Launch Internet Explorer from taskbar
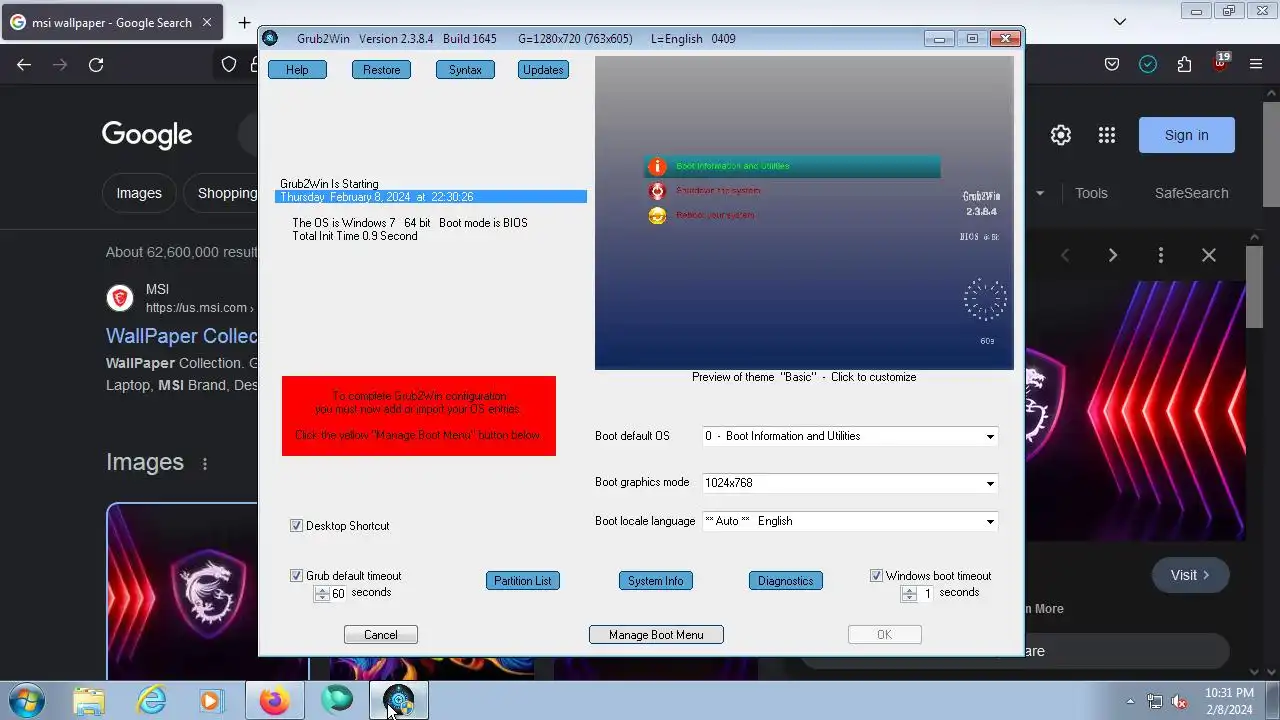The image size is (1280, 720). coord(152,700)
